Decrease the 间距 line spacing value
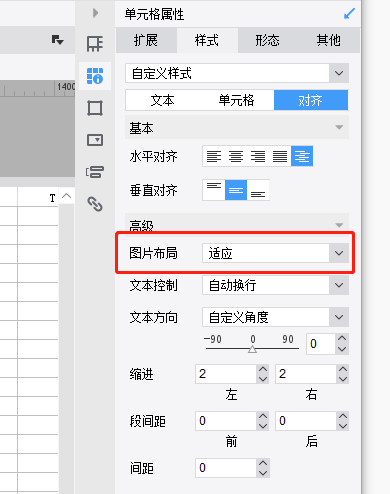390x494 pixels. point(263,473)
